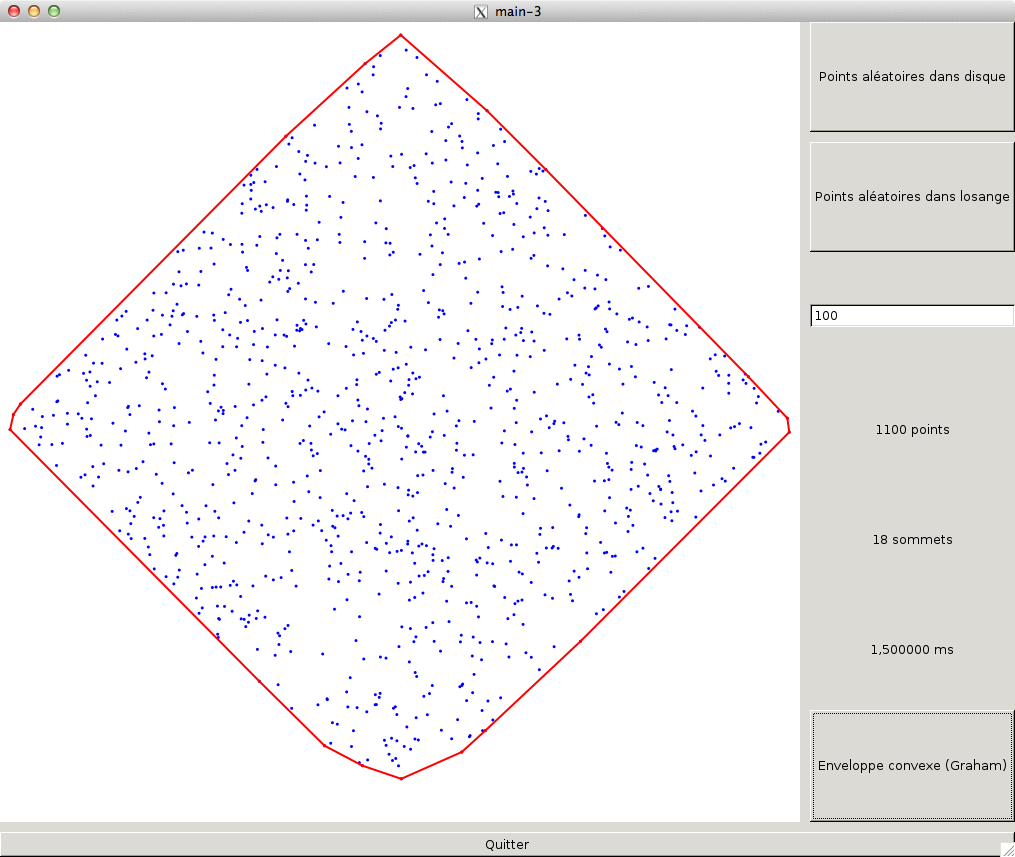Click the '1,500000 ms' timing label
The image size is (1015, 857).
click(x=911, y=650)
